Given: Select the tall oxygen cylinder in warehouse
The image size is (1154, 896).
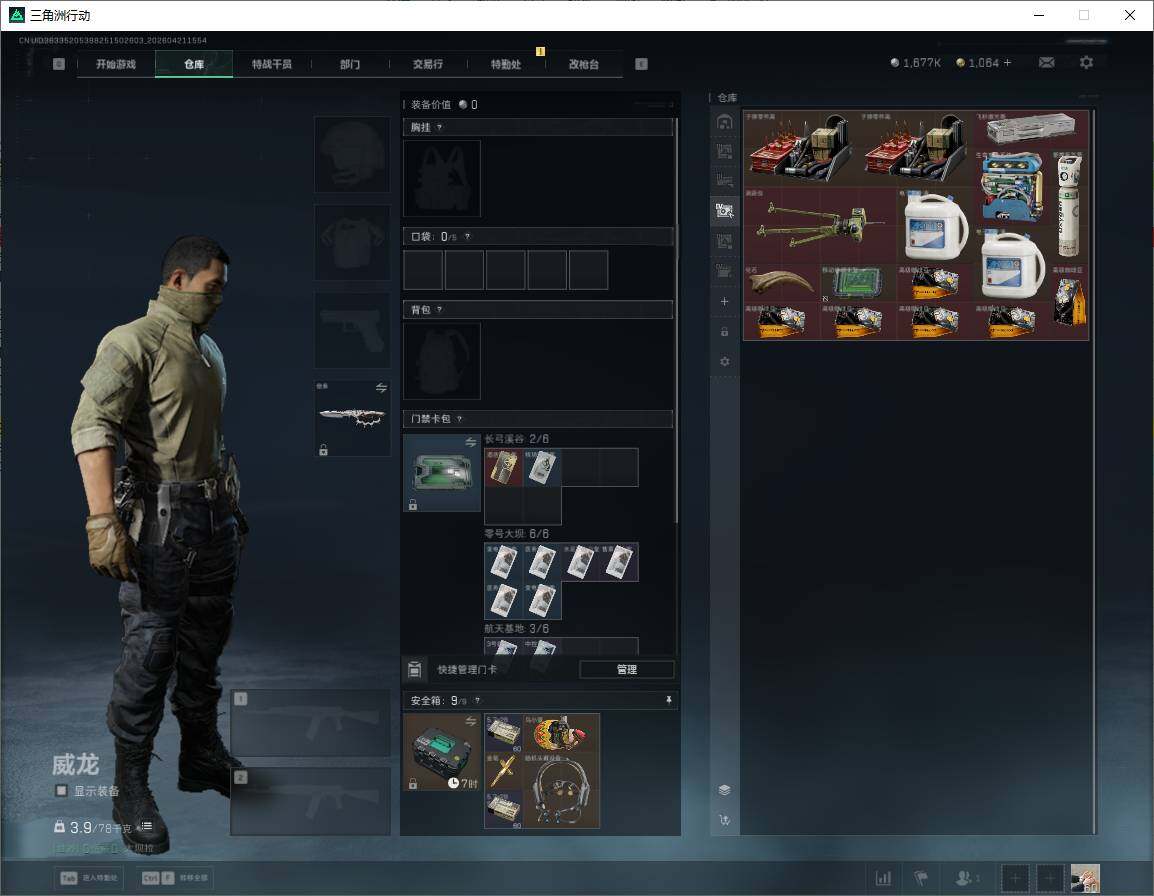Looking at the screenshot, I should [1069, 206].
